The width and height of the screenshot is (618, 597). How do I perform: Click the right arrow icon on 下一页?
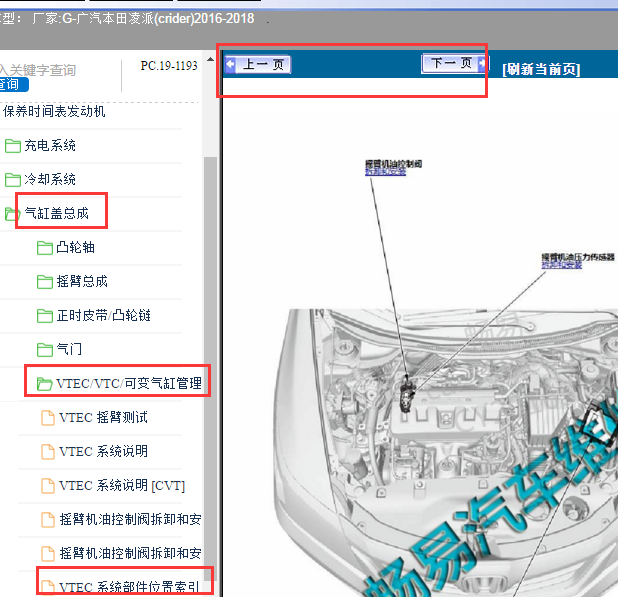pos(482,63)
